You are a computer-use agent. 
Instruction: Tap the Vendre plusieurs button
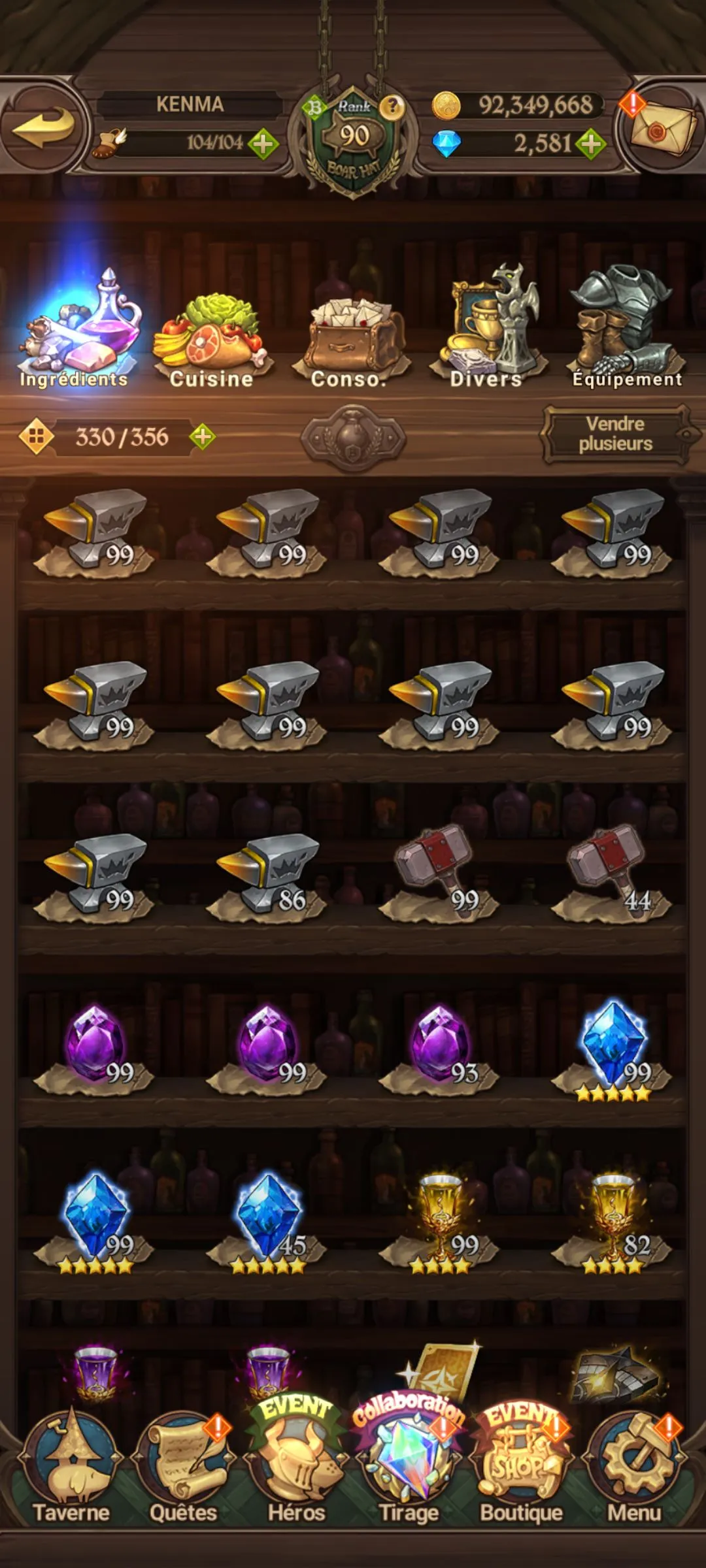click(x=615, y=434)
